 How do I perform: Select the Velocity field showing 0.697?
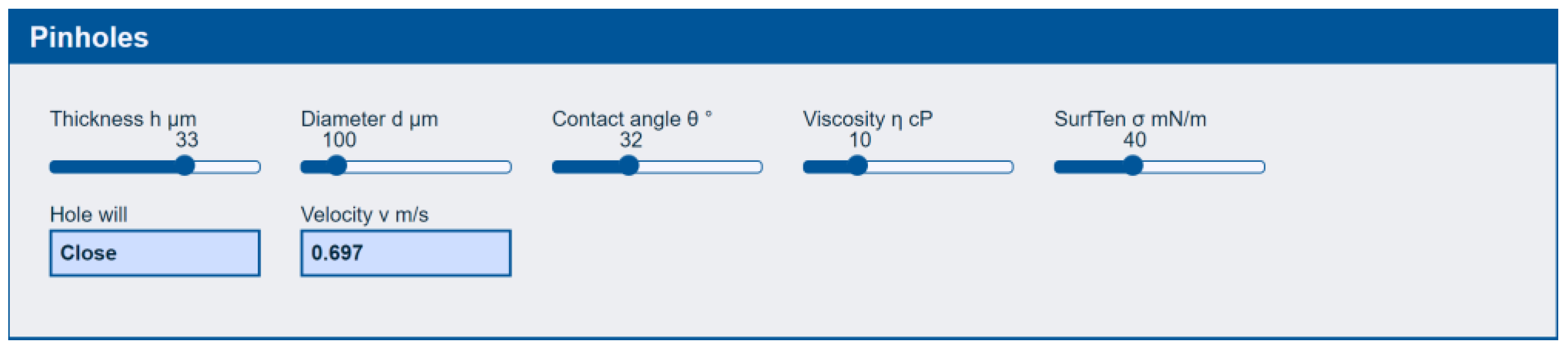click(x=406, y=253)
